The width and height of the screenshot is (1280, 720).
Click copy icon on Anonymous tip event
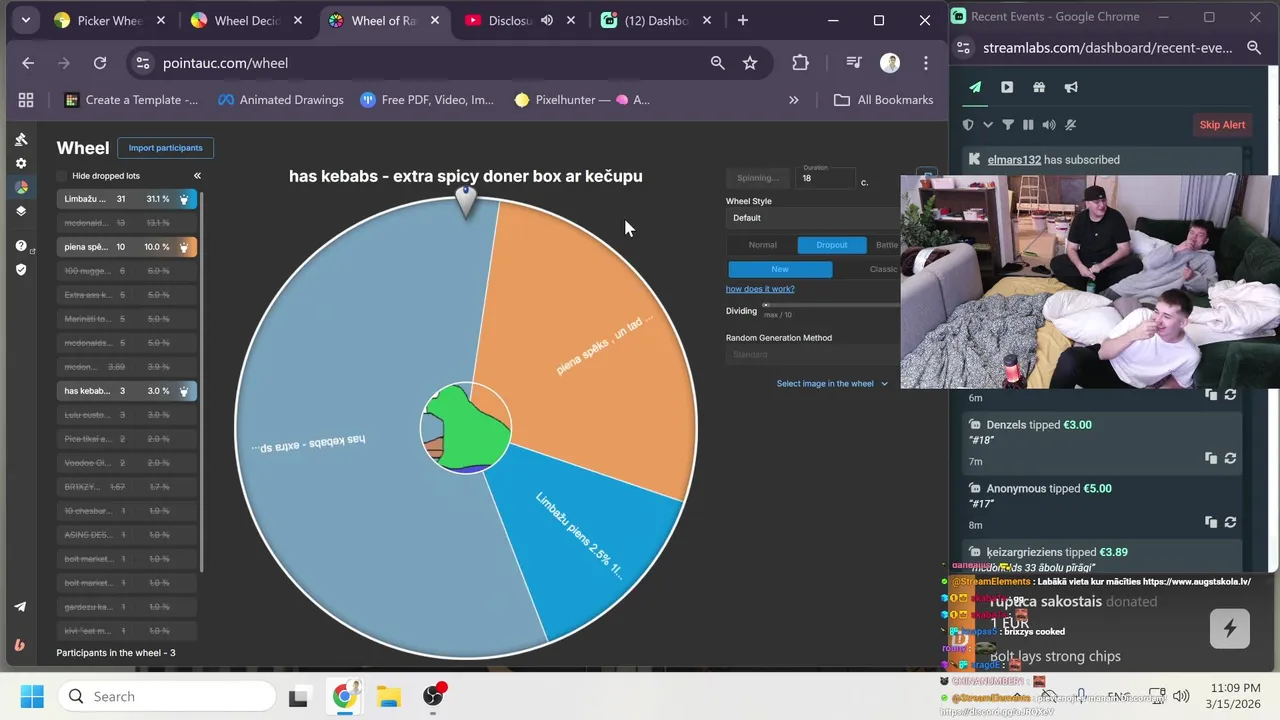coord(1211,522)
